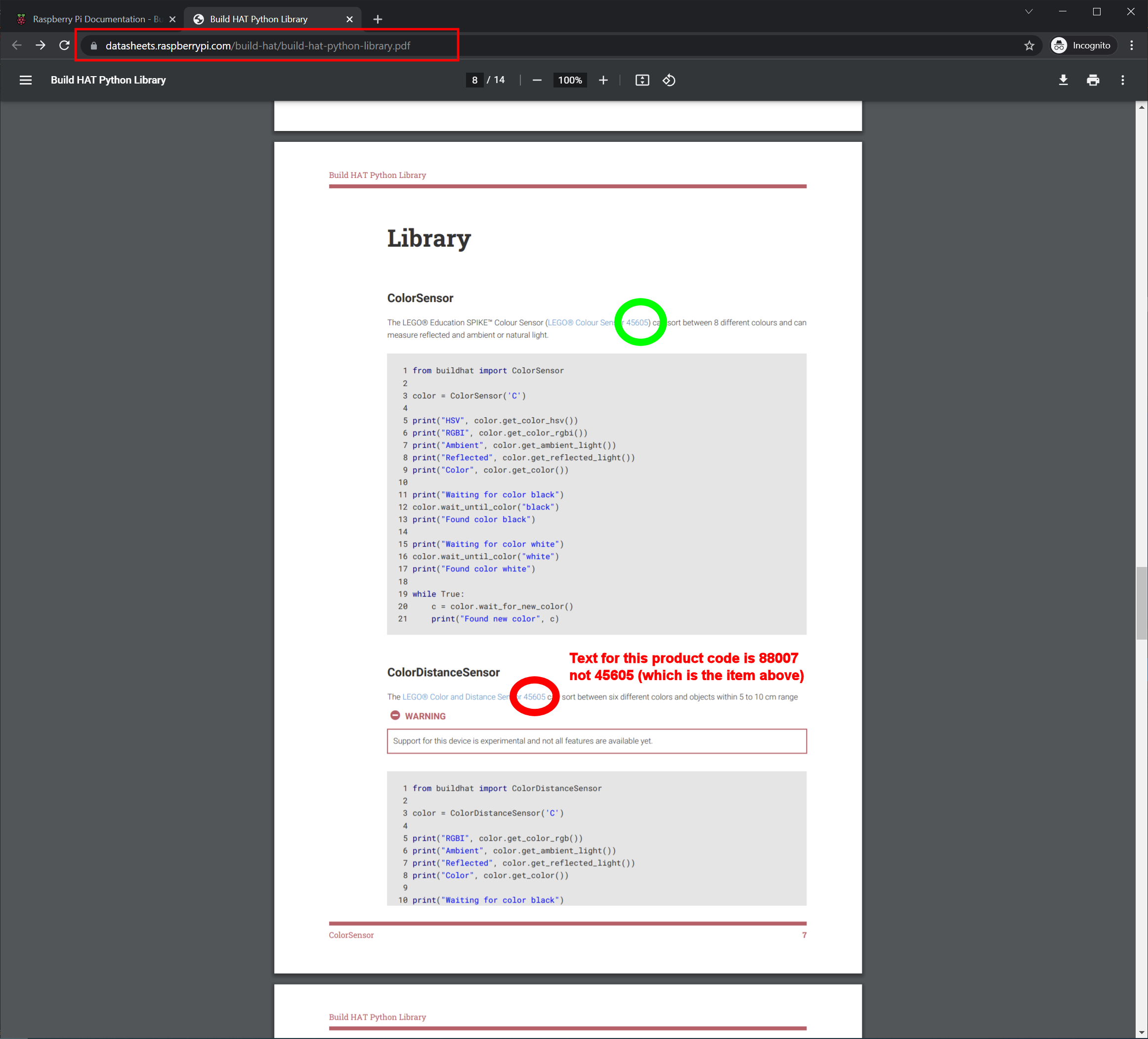Toggle fit-to-page in PDF viewer

(642, 80)
